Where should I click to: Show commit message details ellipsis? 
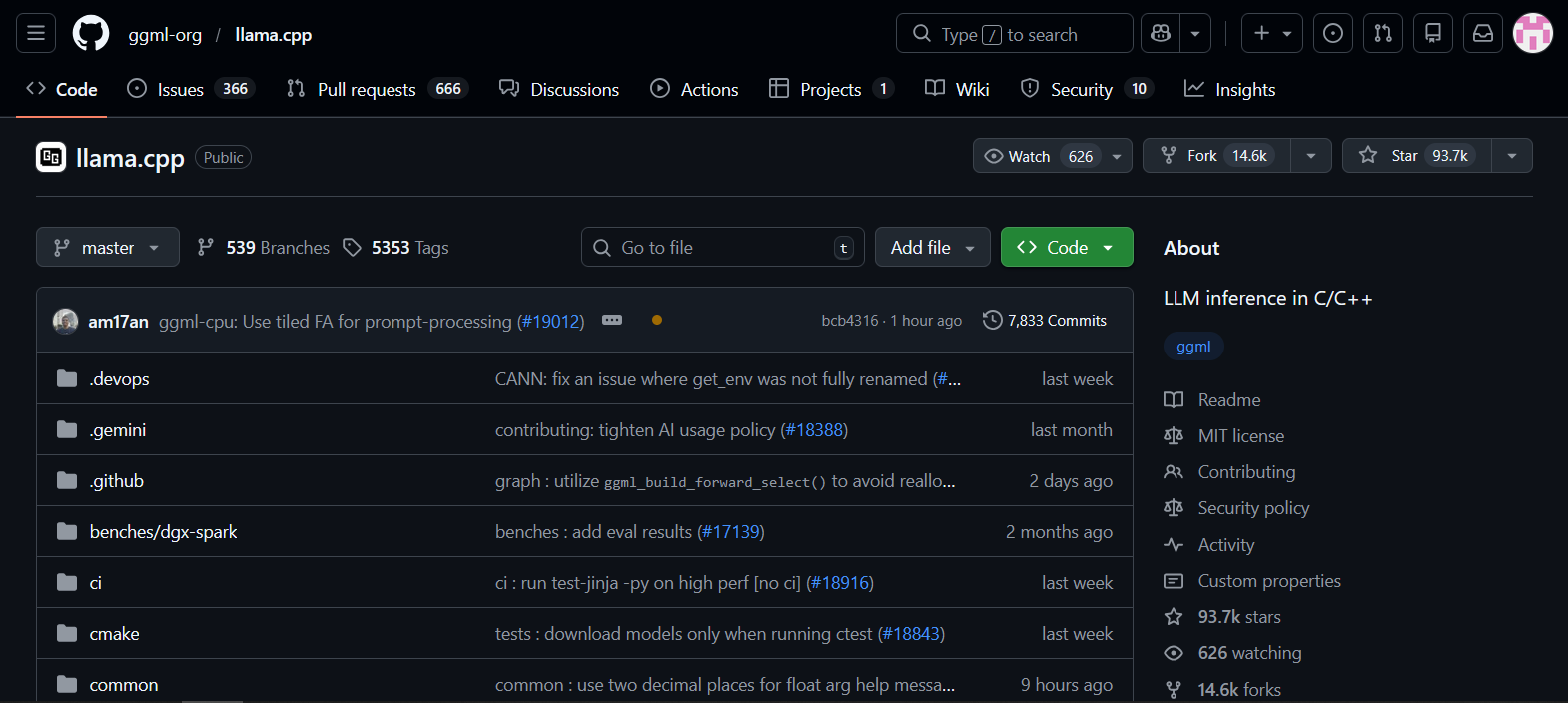tap(612, 320)
